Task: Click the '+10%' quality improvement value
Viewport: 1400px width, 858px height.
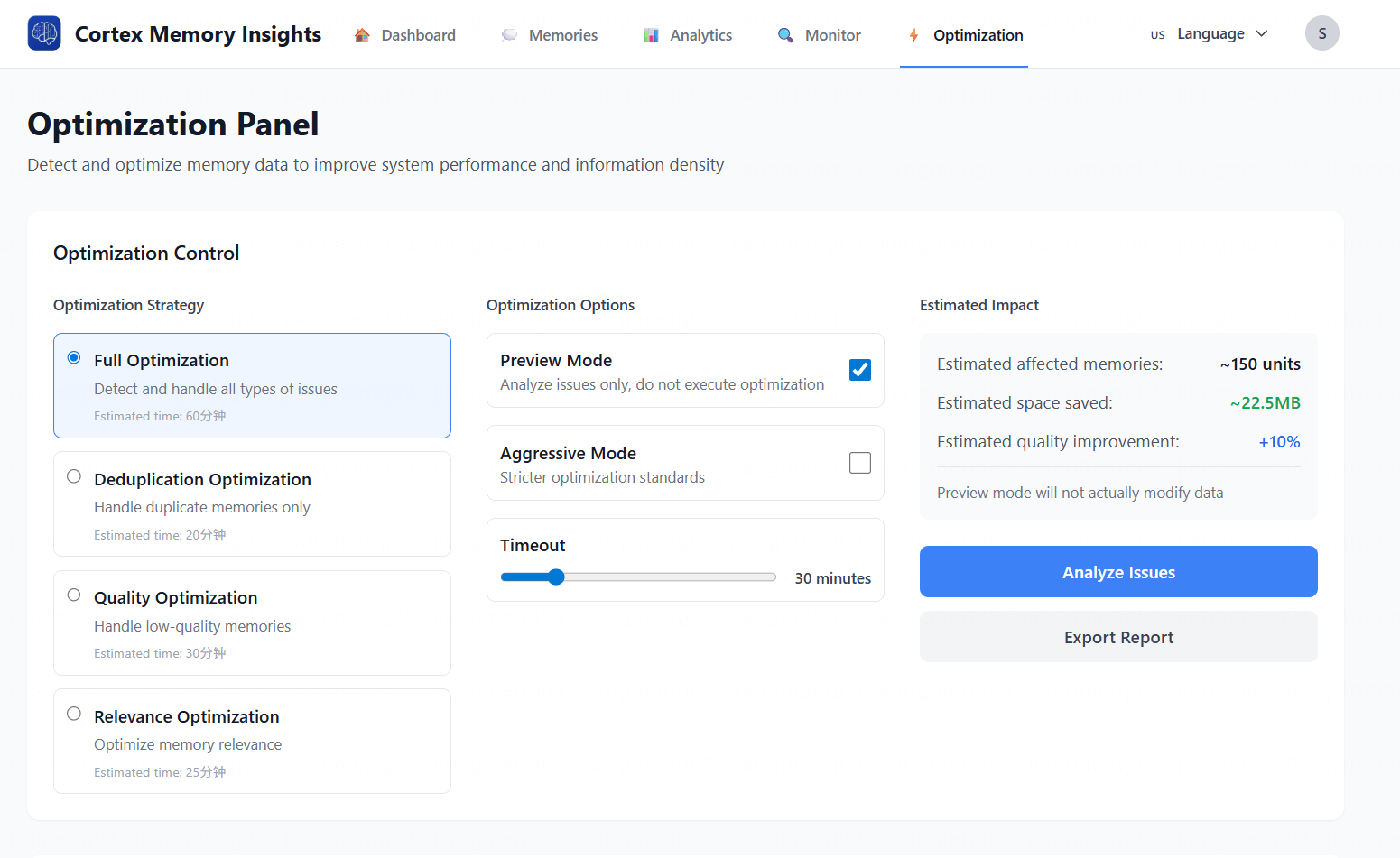Action: coord(1279,442)
